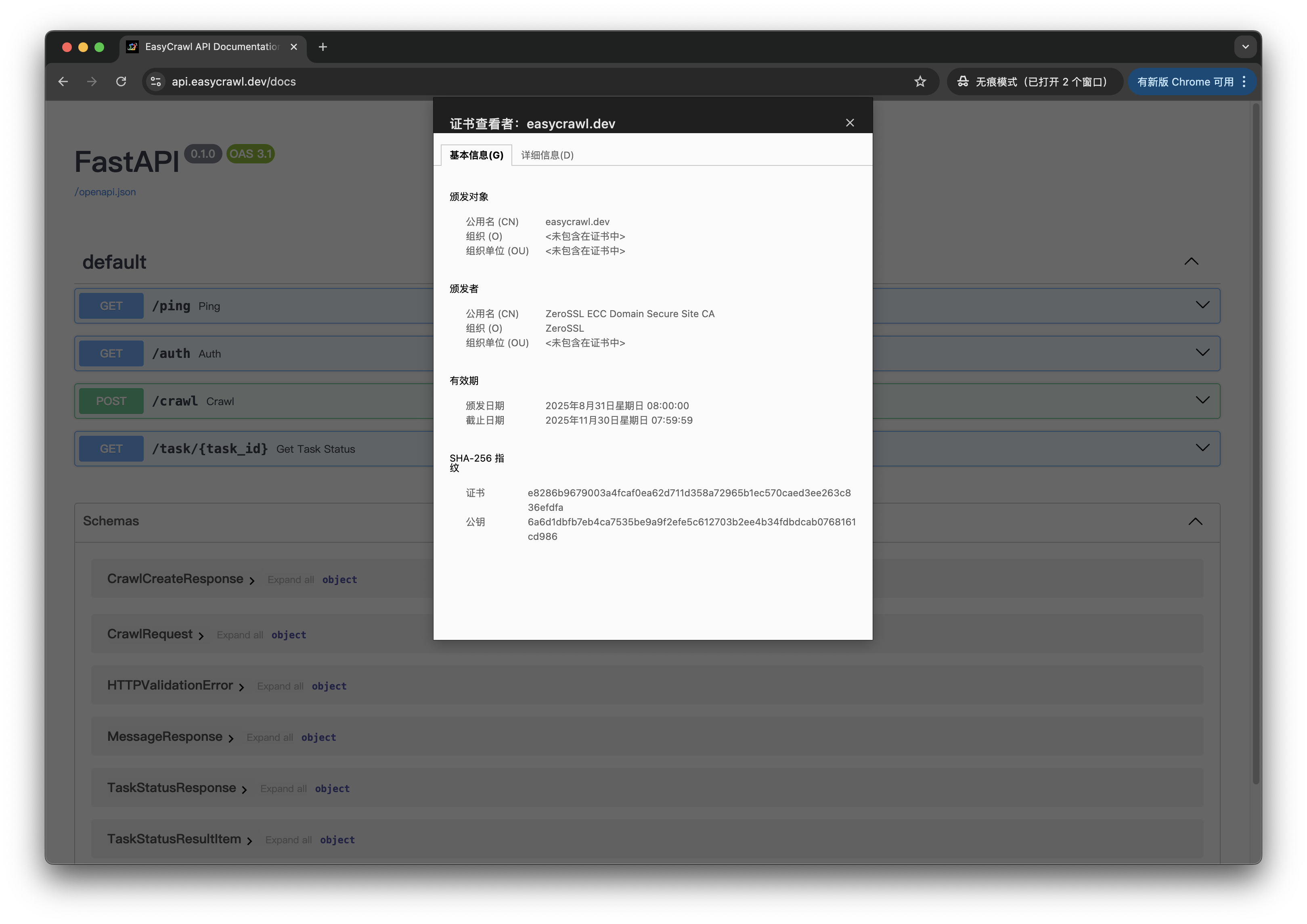Click the GET badge for /task/{task_id}

(x=111, y=449)
